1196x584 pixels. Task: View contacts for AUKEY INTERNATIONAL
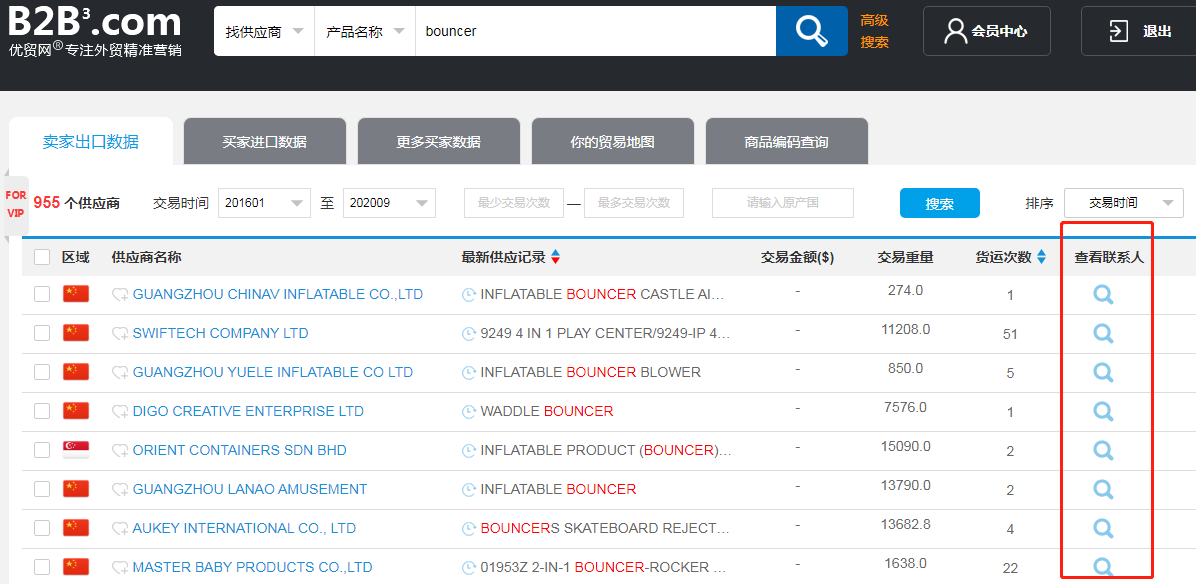pos(1103,528)
